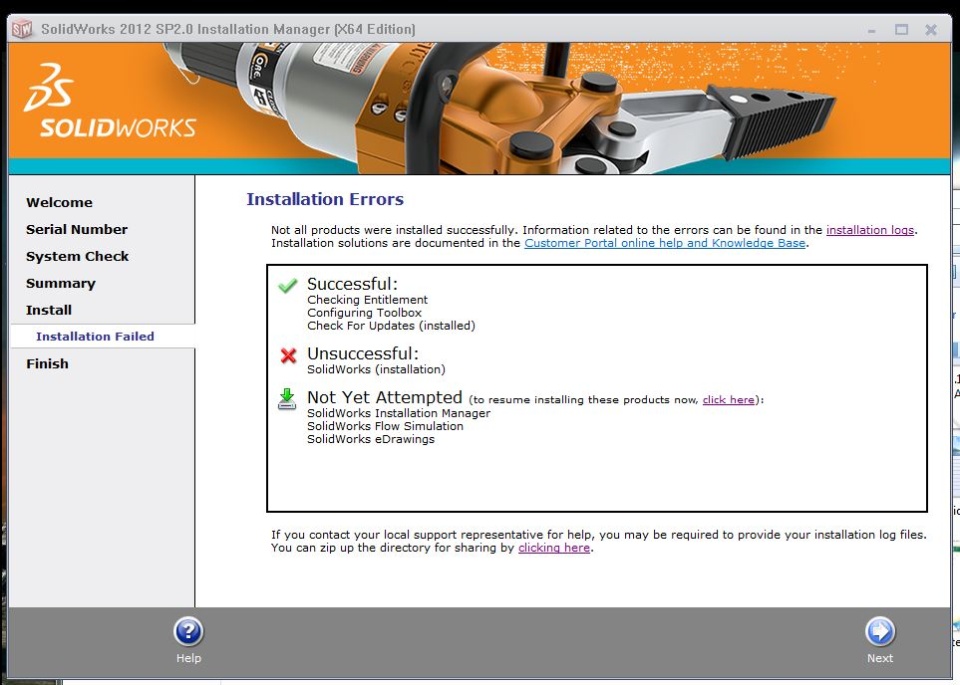The image size is (960, 685).
Task: Click the green Successful checkmark icon
Action: pyautogui.click(x=287, y=285)
